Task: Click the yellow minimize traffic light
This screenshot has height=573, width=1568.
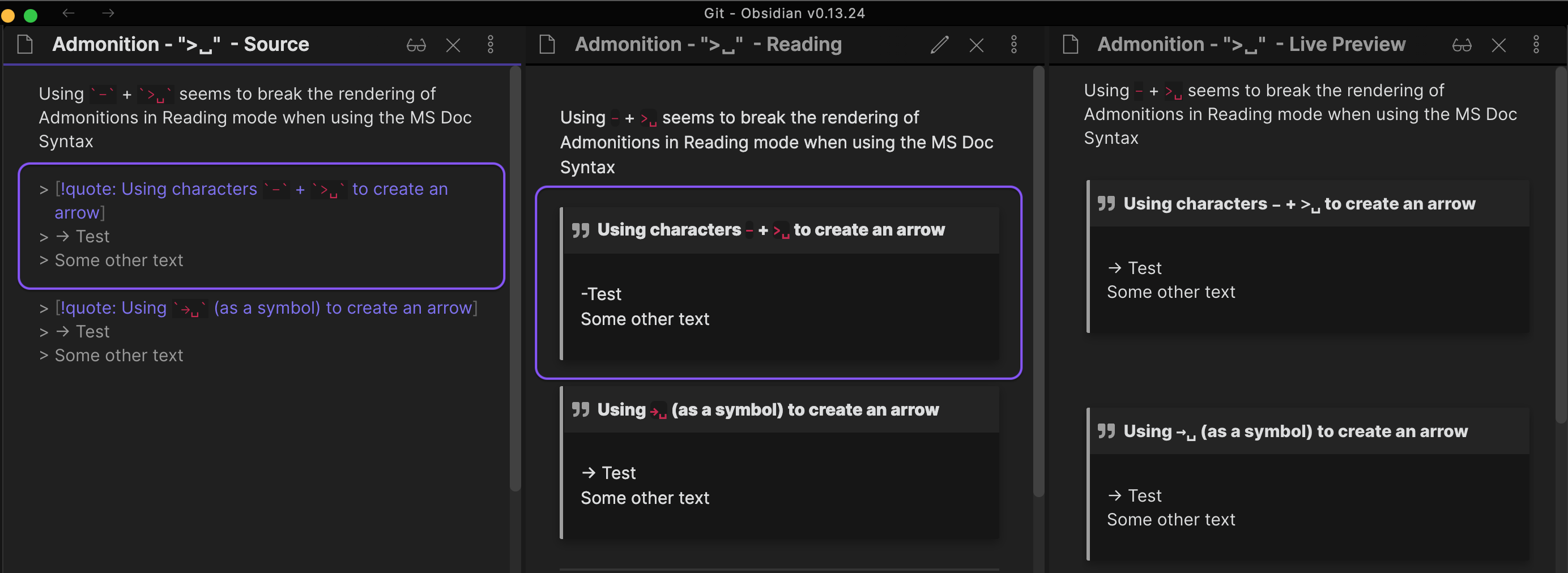Action: 8,16
